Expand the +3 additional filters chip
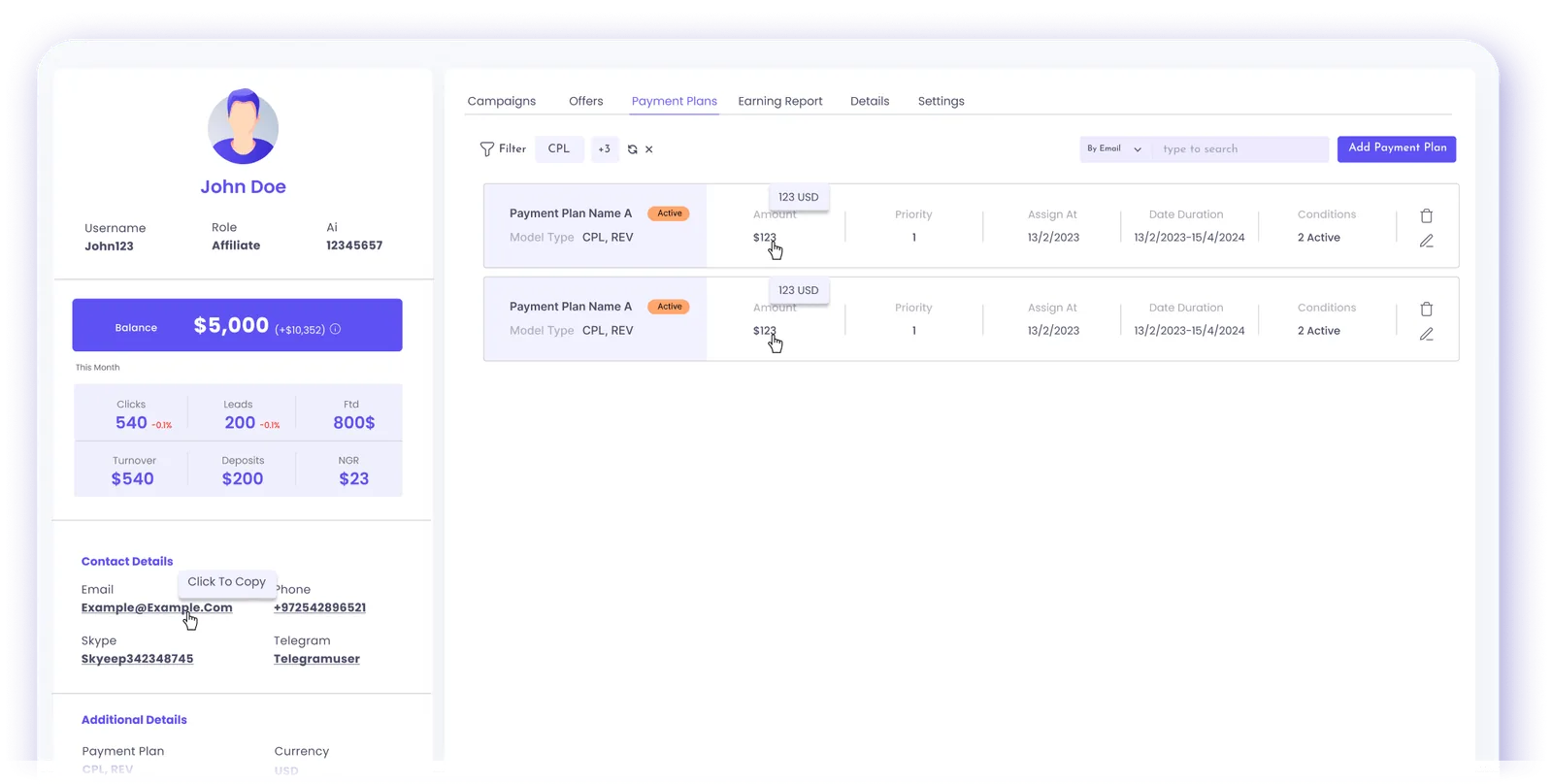 (x=604, y=149)
